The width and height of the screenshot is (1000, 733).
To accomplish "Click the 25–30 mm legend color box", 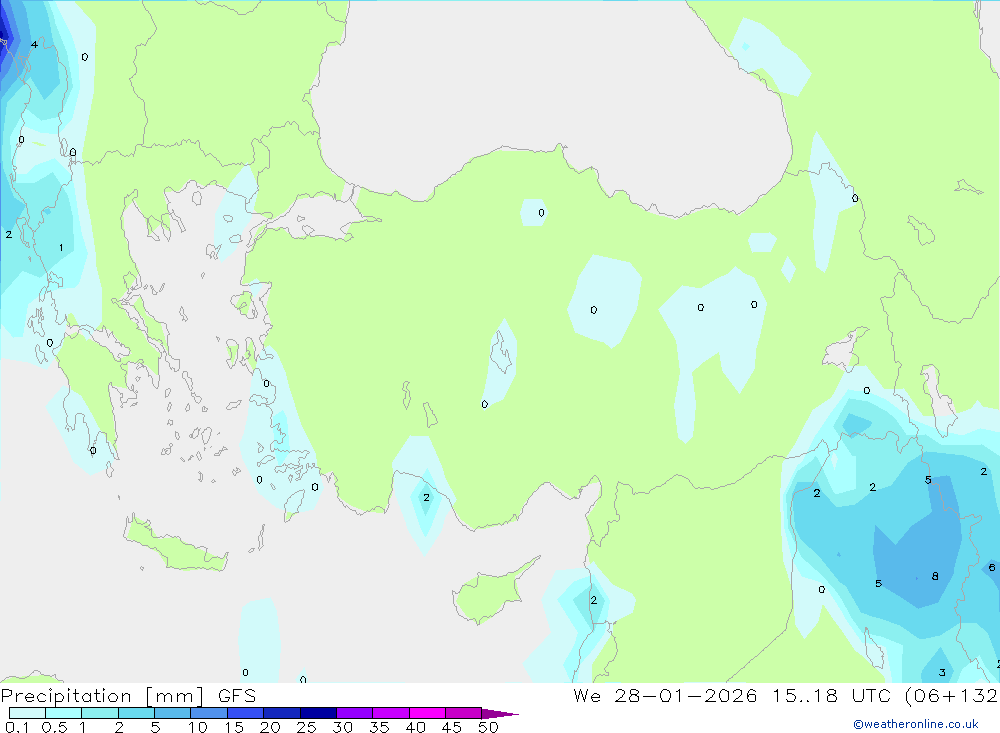I will 318,713.
